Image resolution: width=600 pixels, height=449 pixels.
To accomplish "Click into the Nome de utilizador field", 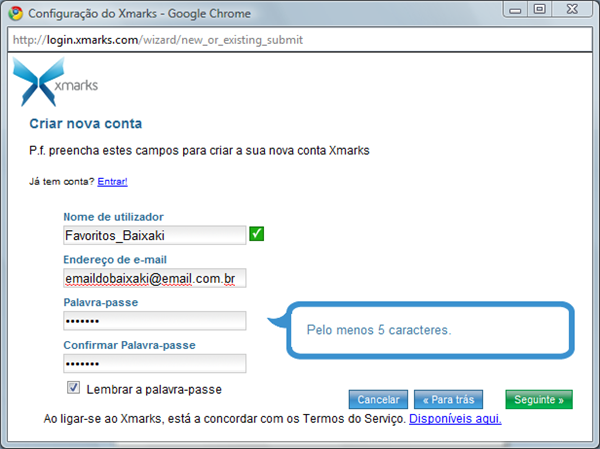I will tap(155, 235).
